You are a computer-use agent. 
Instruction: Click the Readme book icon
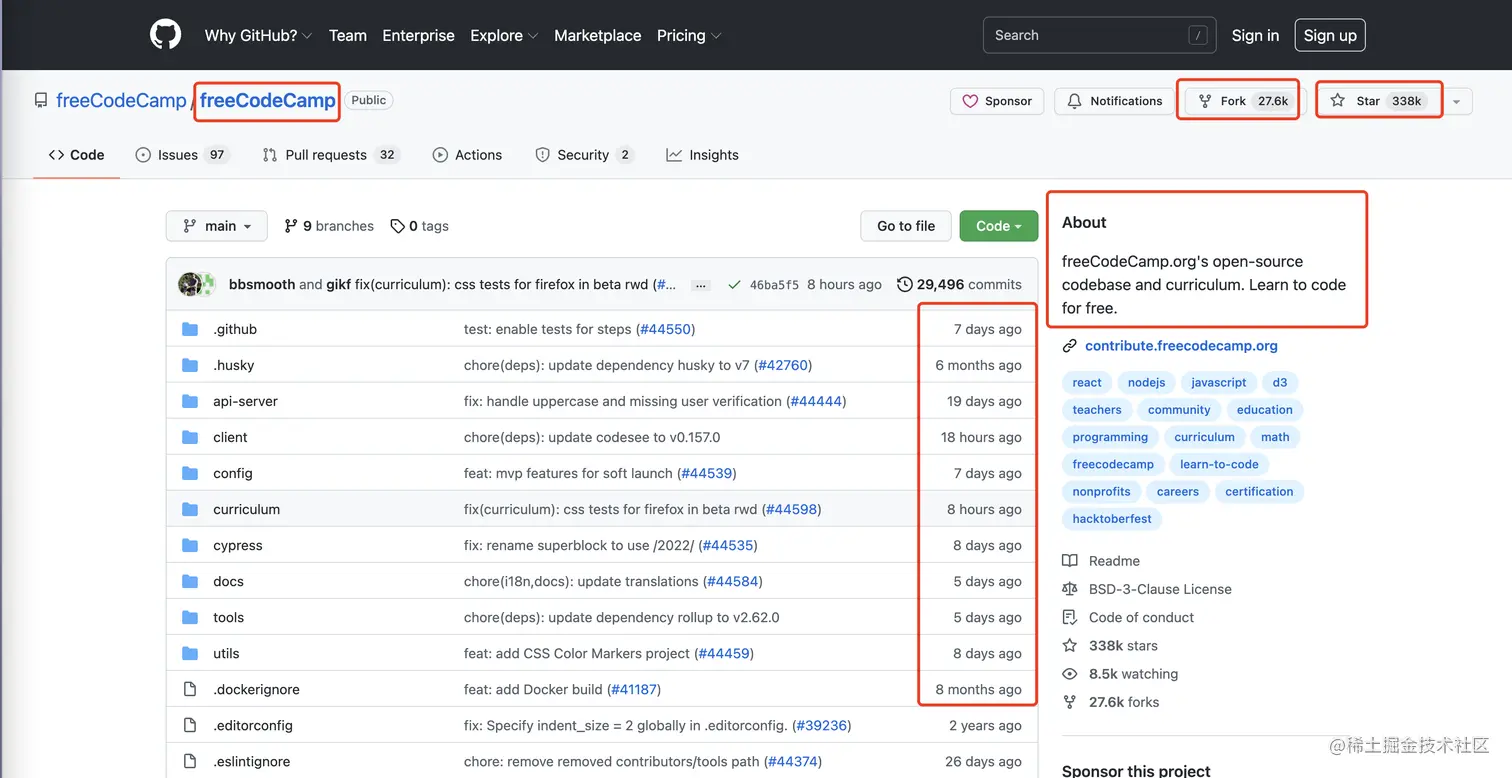[x=1070, y=561]
